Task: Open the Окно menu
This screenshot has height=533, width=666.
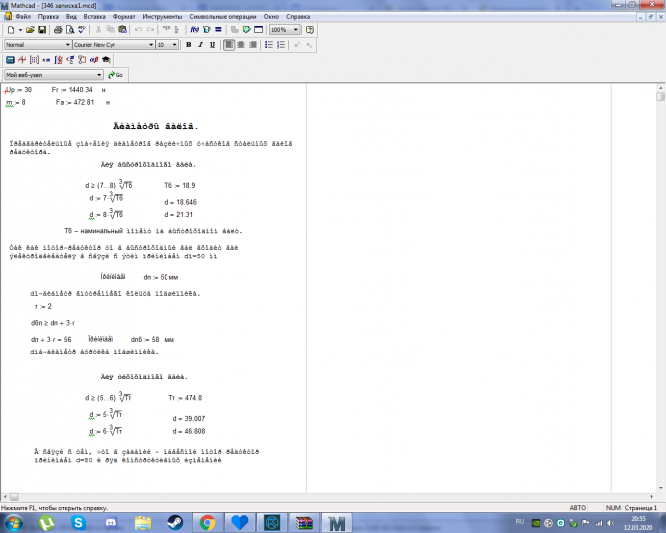Action: pyautogui.click(x=271, y=17)
